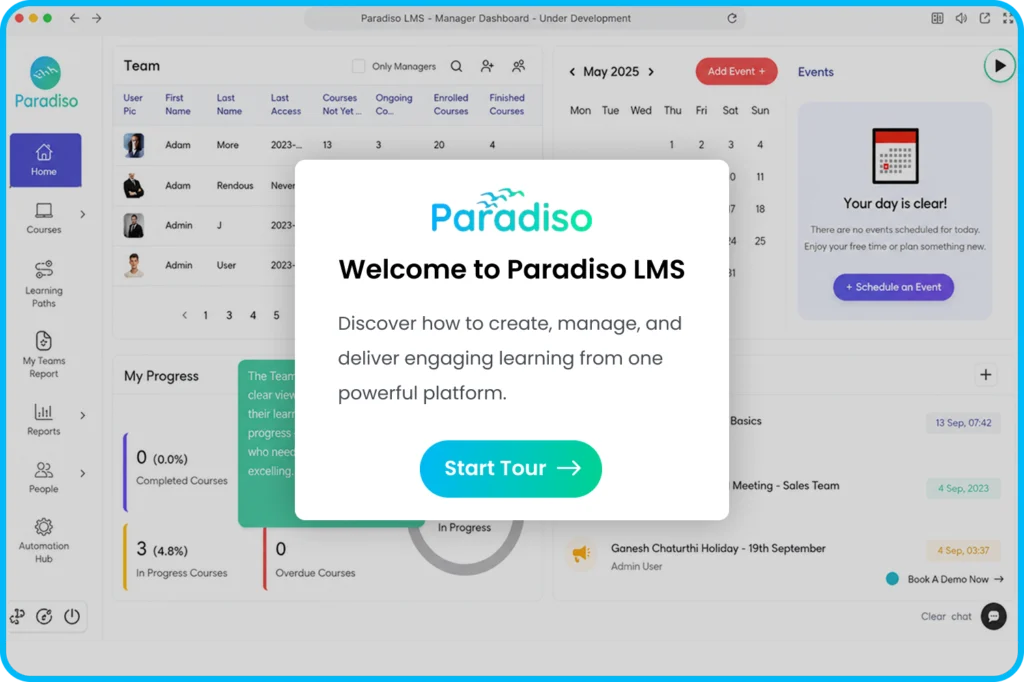Expand the People submenu chevron
Screen dimensions: 1024x682
83,474
